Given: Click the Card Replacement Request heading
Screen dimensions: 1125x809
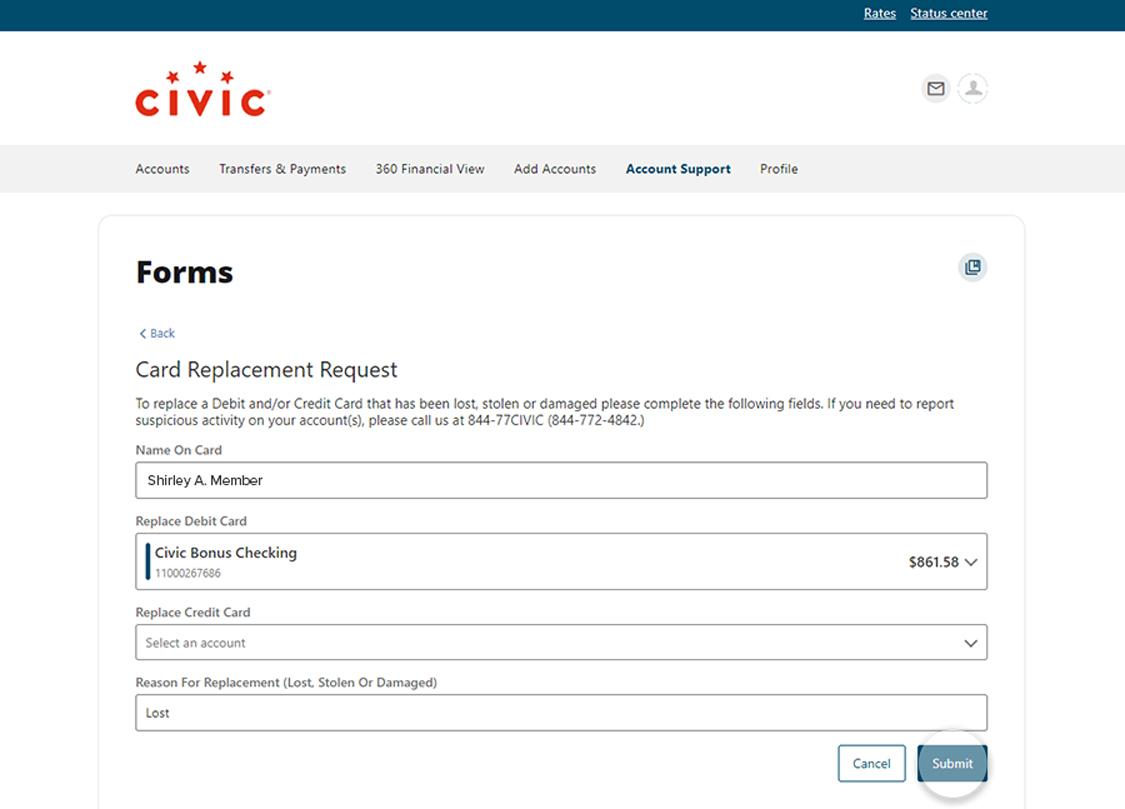Looking at the screenshot, I should 266,370.
